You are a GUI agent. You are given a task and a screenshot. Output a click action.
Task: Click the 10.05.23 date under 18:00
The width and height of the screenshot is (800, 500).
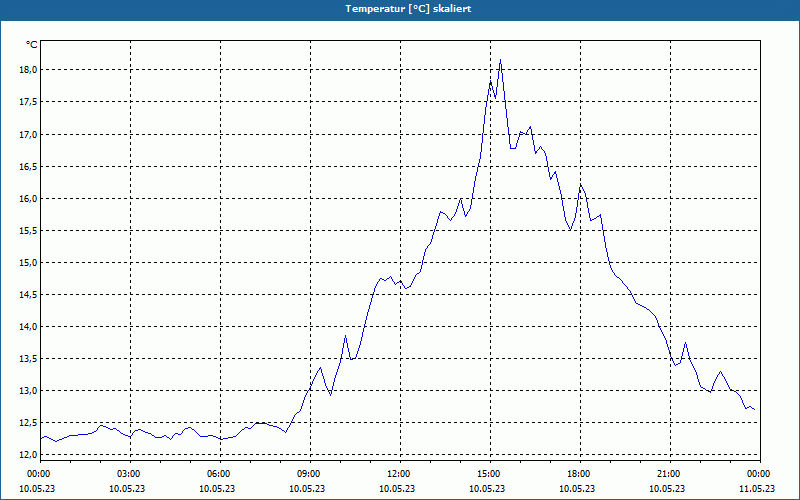577,489
